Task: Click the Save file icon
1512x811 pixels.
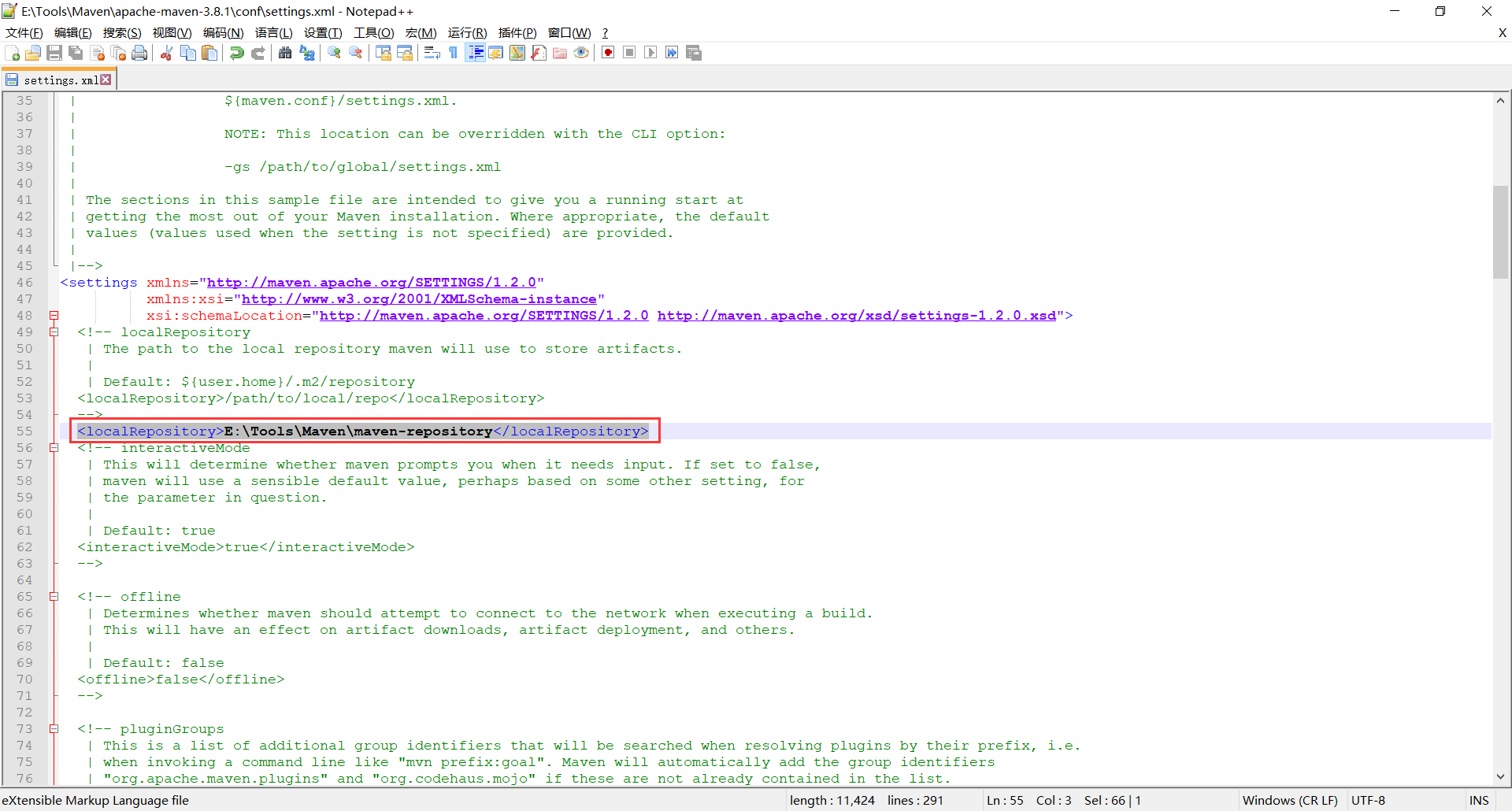Action: (54, 53)
